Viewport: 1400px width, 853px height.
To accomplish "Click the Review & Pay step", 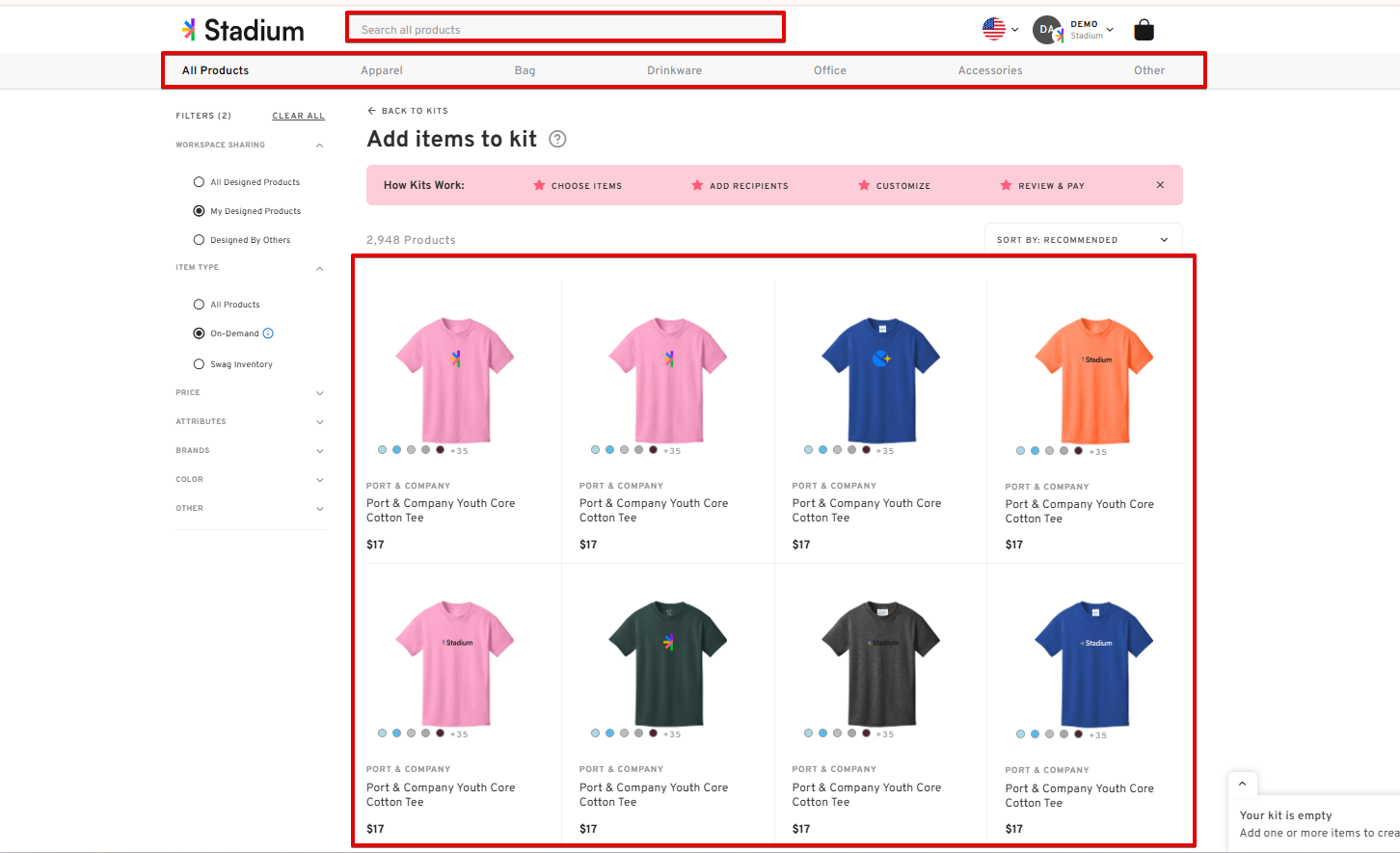I will point(1042,185).
